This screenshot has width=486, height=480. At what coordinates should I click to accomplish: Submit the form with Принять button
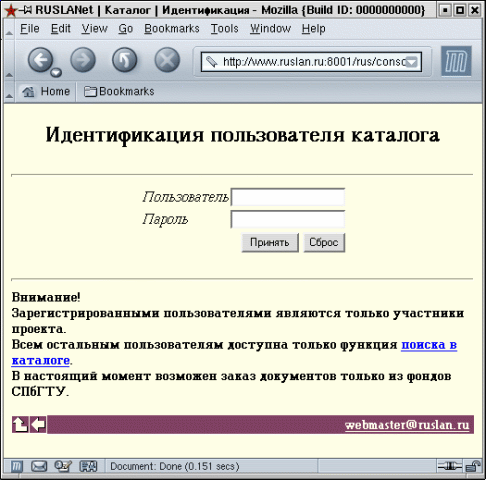270,242
